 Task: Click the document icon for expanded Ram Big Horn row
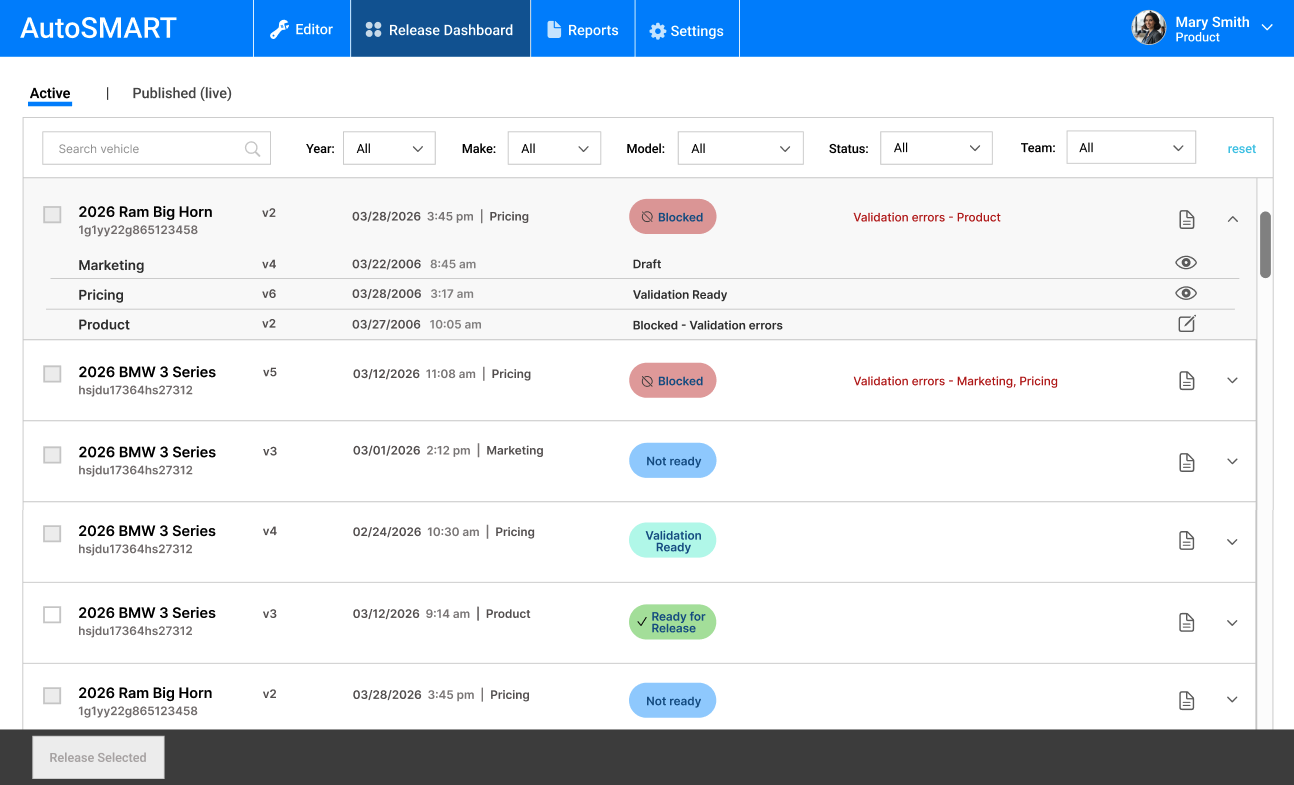point(1186,219)
